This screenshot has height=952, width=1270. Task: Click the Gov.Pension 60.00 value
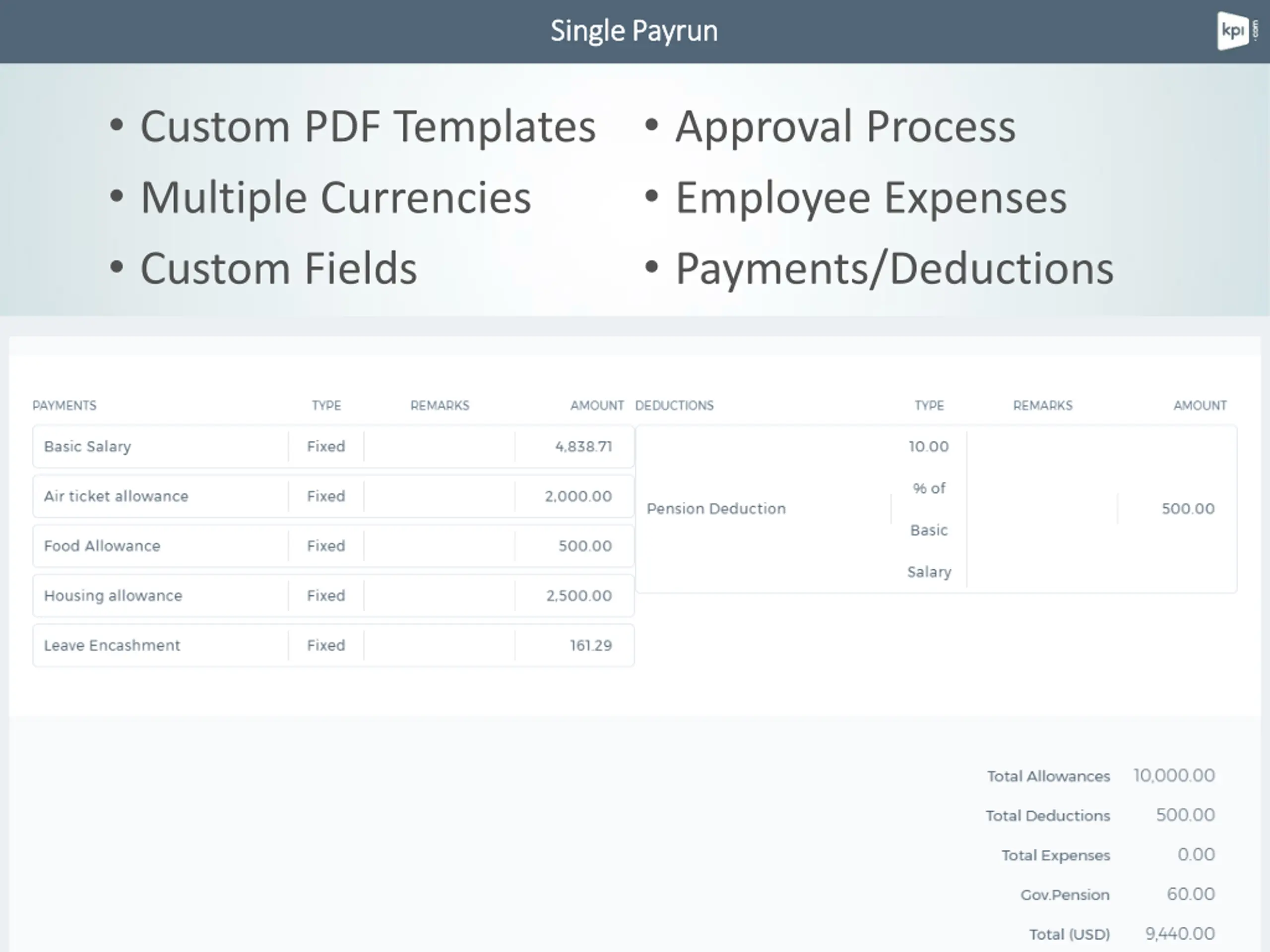pyautogui.click(x=1191, y=894)
